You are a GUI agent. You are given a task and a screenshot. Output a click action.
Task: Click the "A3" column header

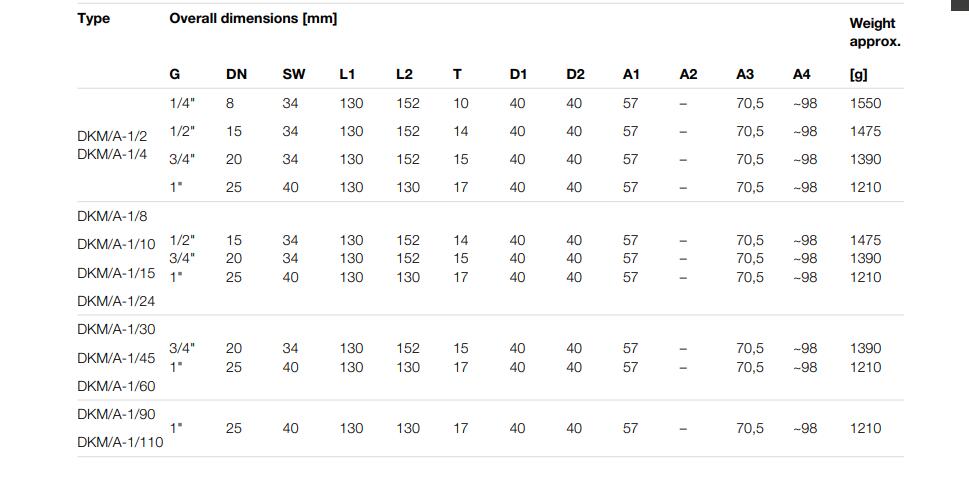pos(744,74)
